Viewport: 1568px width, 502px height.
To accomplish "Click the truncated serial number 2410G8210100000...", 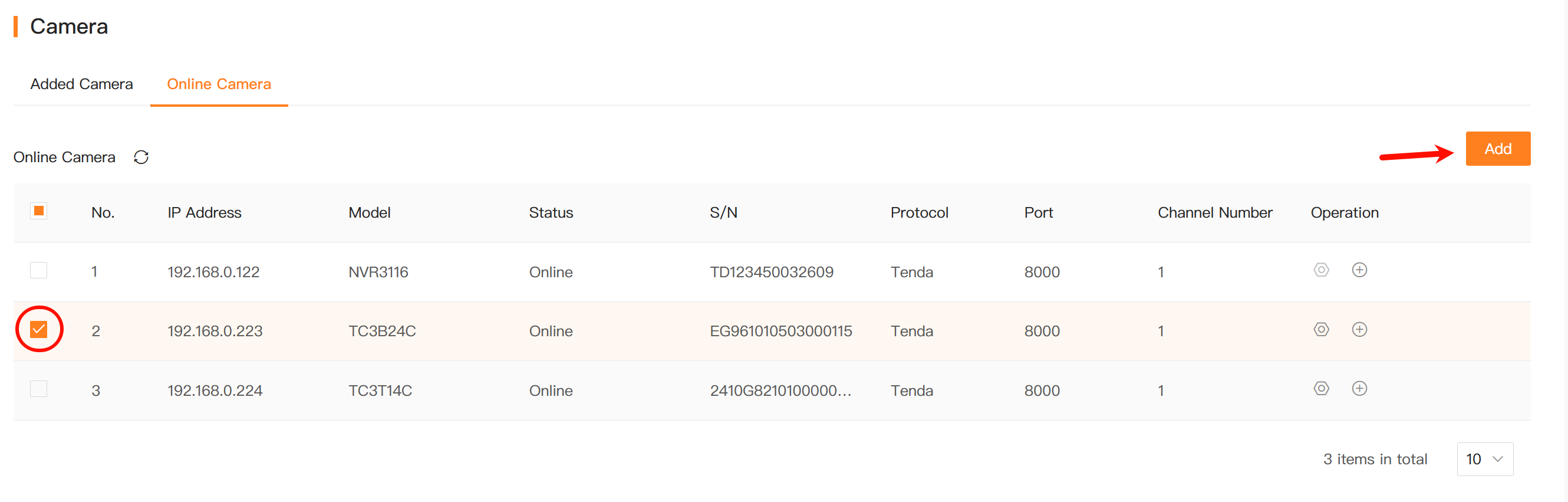I will pyautogui.click(x=780, y=391).
